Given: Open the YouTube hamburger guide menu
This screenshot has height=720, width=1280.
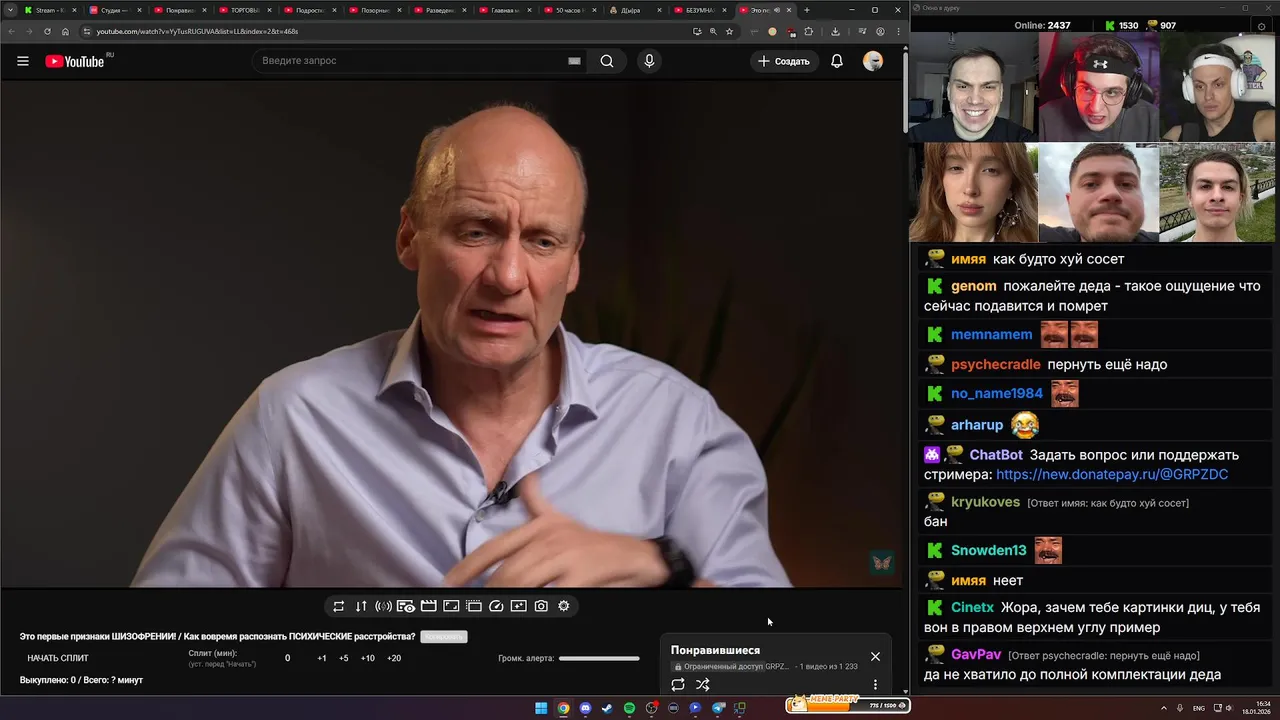Looking at the screenshot, I should tap(23, 61).
